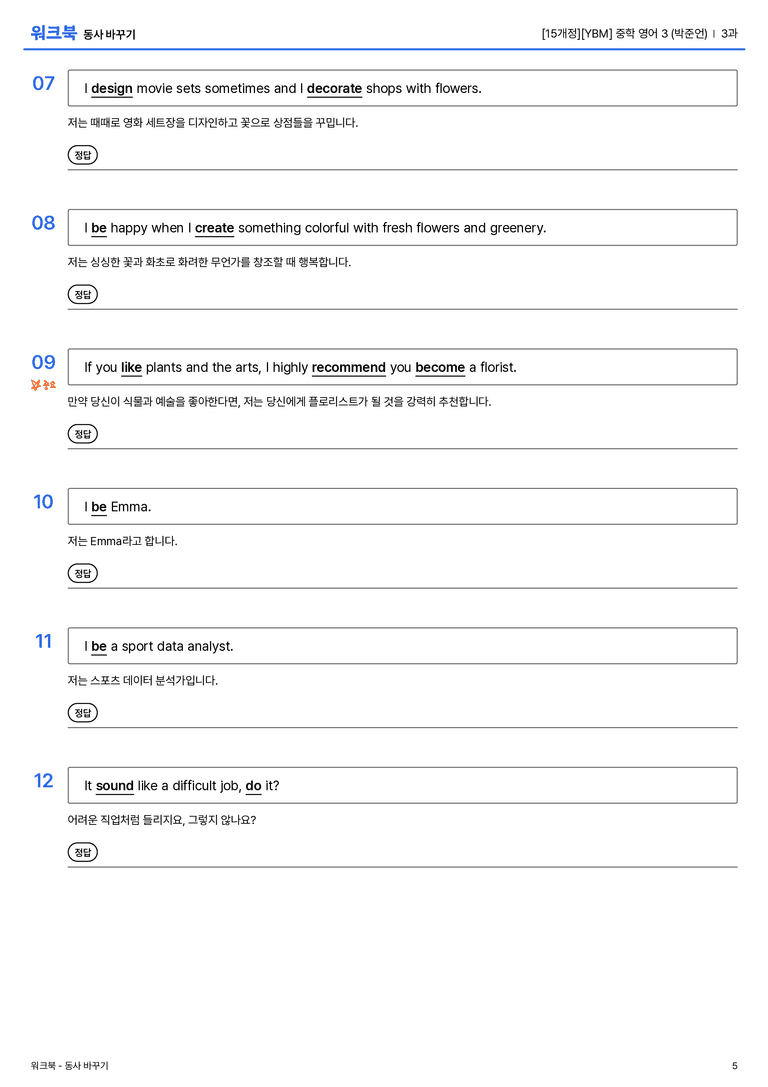Click the 정답 badge under question 07
Image resolution: width=768 pixels, height=1087 pixels.
(x=82, y=155)
